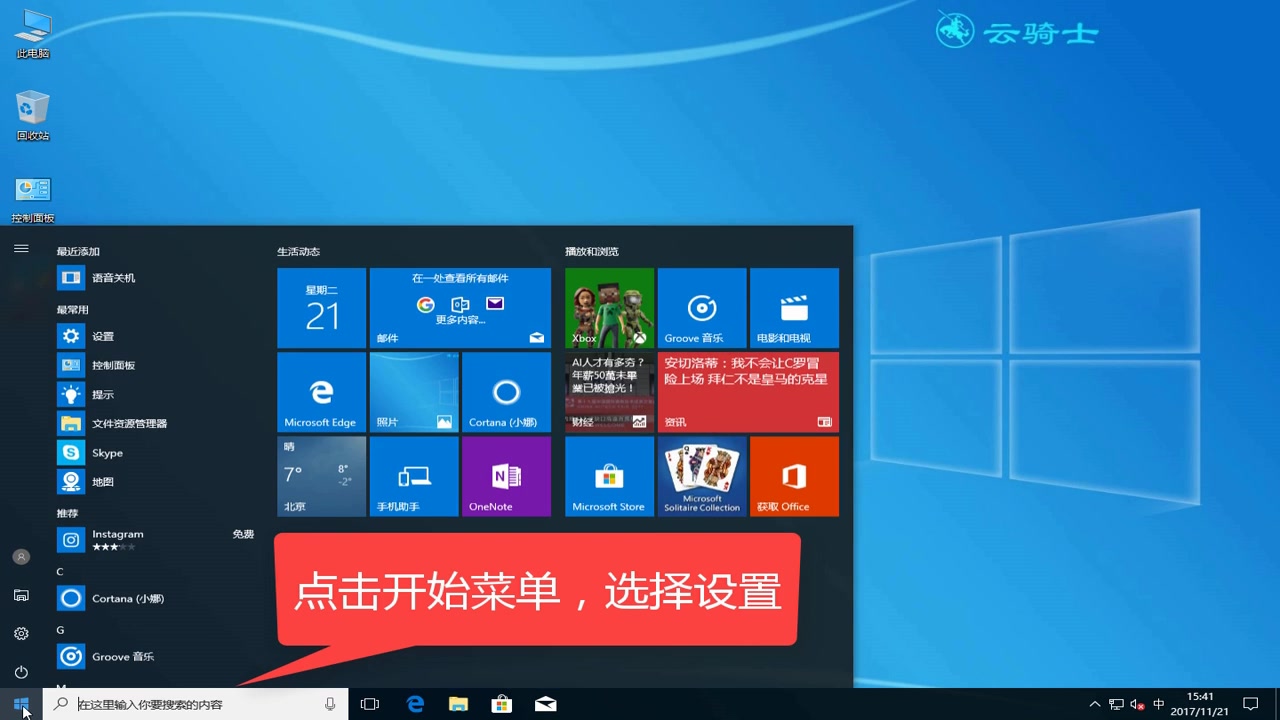Open the Mail app from the taskbar
This screenshot has width=1280, height=720.
coord(545,703)
